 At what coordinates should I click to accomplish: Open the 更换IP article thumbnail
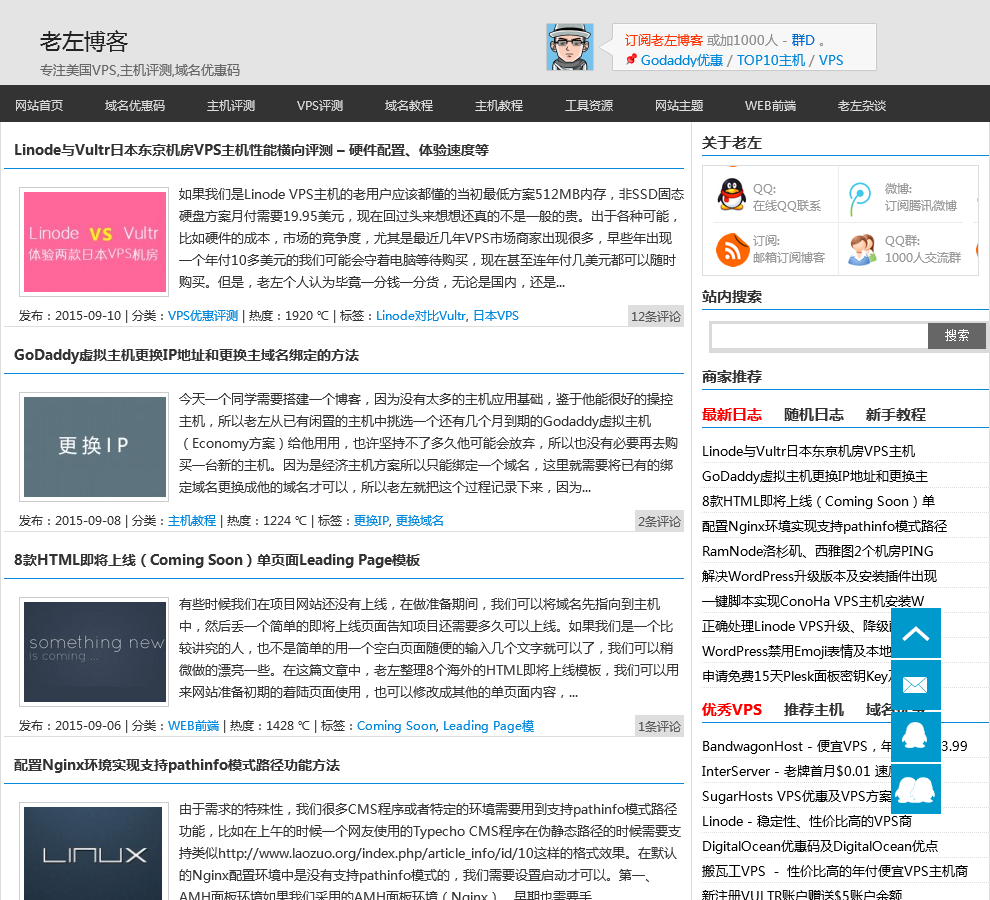coord(94,447)
